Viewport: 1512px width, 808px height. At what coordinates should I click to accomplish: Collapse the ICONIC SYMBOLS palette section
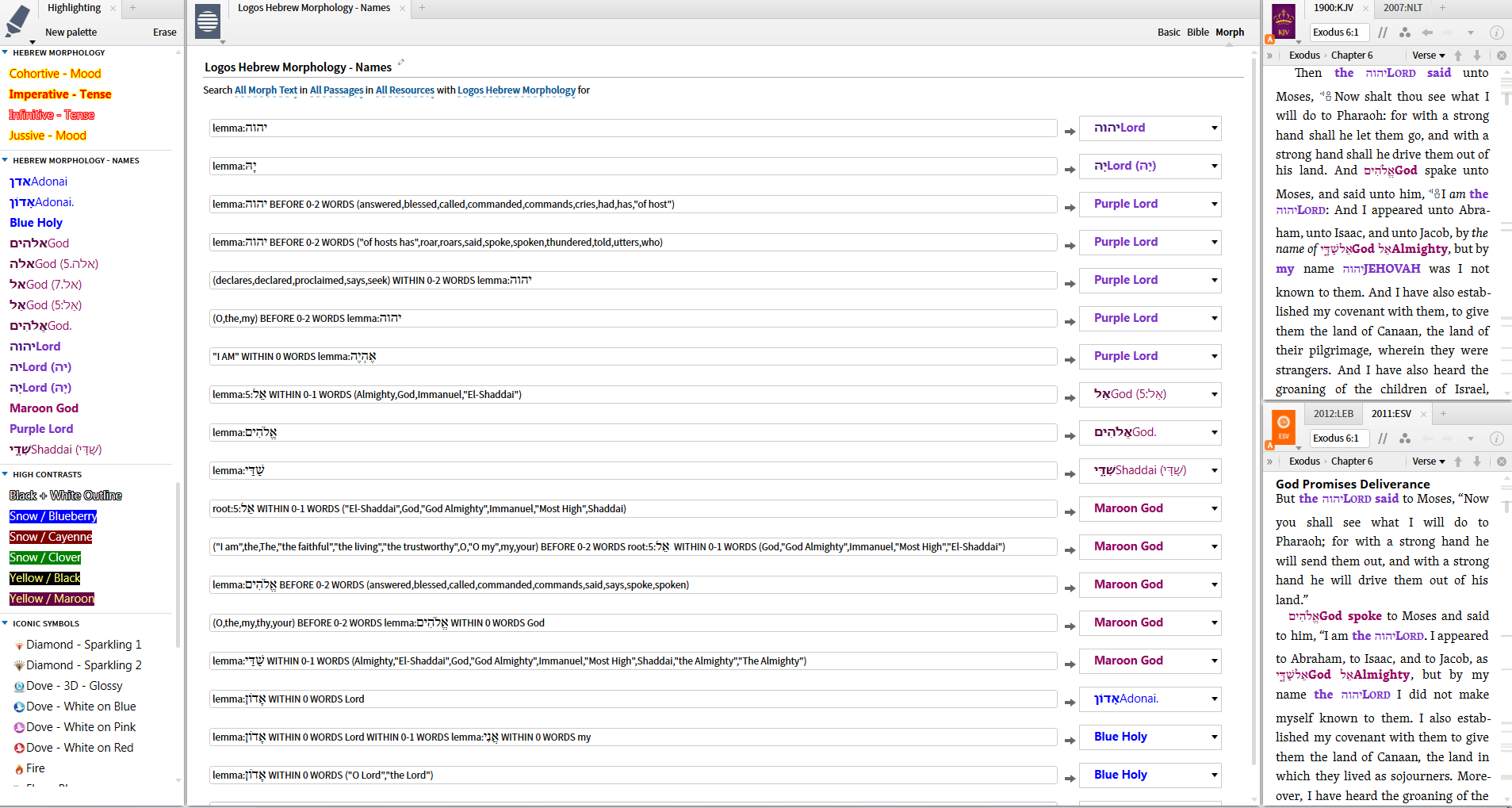point(5,623)
